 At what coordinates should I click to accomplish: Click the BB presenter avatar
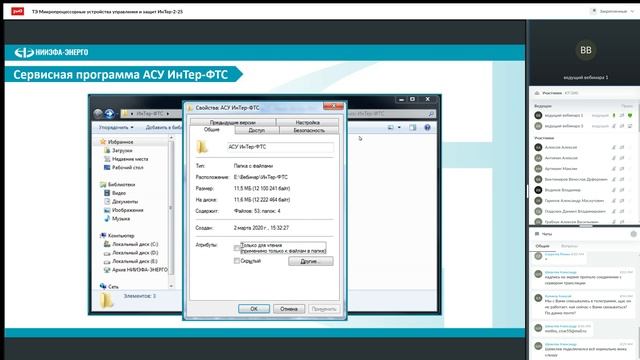click(x=586, y=50)
